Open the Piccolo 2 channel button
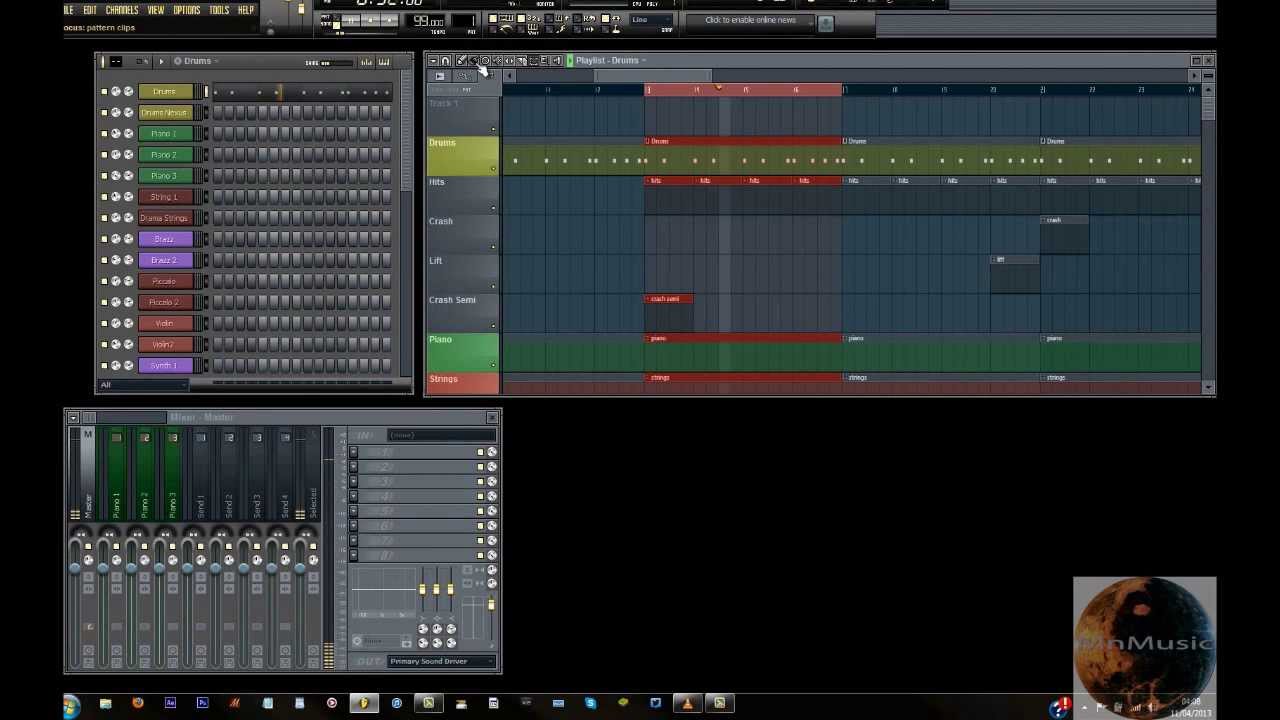 tap(164, 302)
